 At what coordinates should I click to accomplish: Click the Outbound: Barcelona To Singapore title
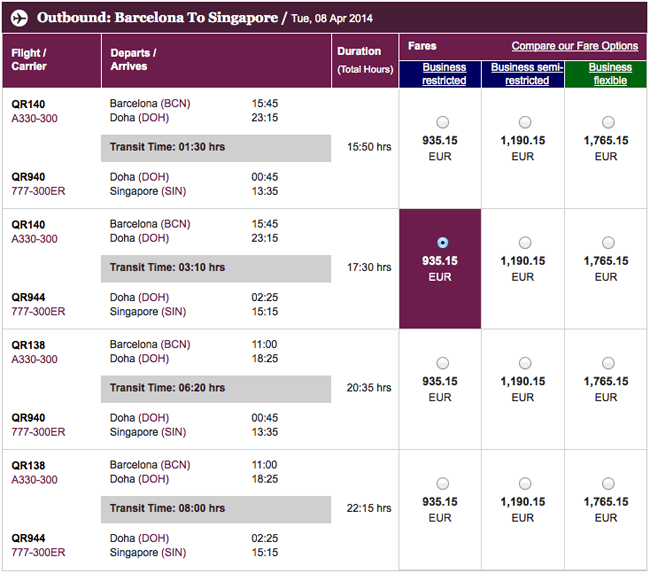(x=157, y=17)
